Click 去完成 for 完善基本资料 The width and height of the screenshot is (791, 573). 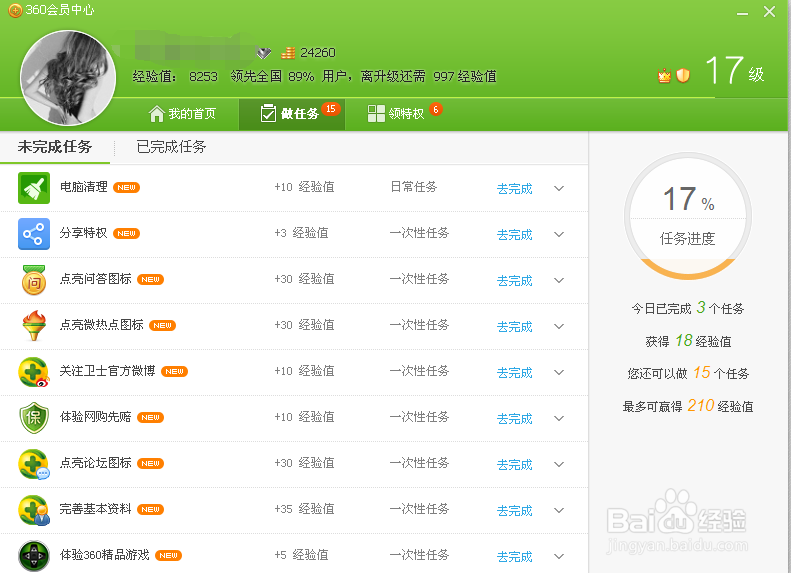(515, 510)
